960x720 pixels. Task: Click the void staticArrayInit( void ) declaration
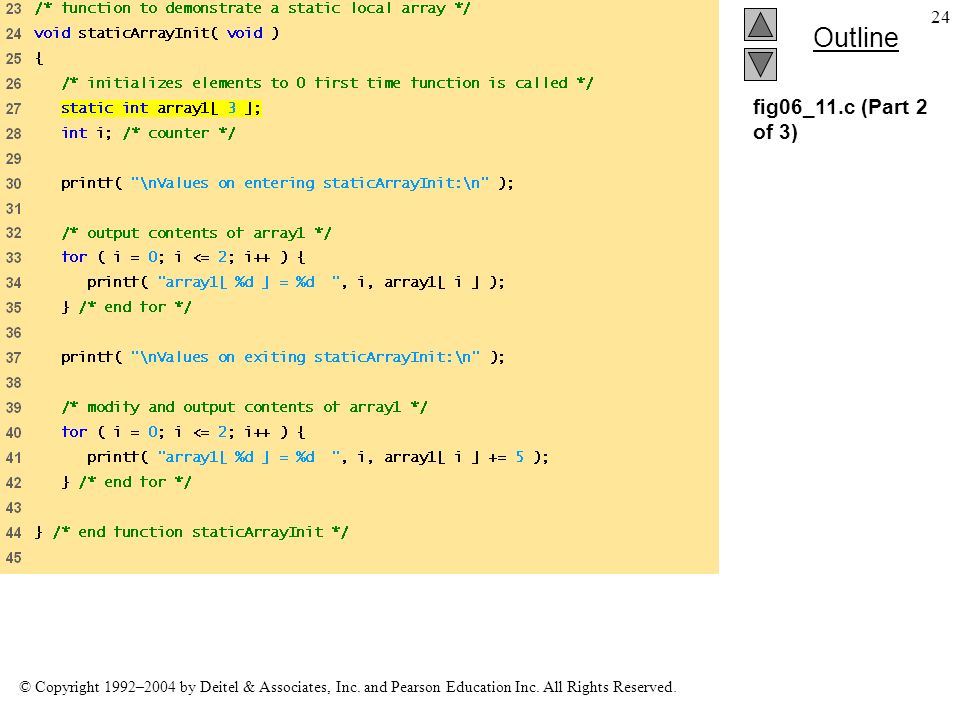(x=156, y=33)
